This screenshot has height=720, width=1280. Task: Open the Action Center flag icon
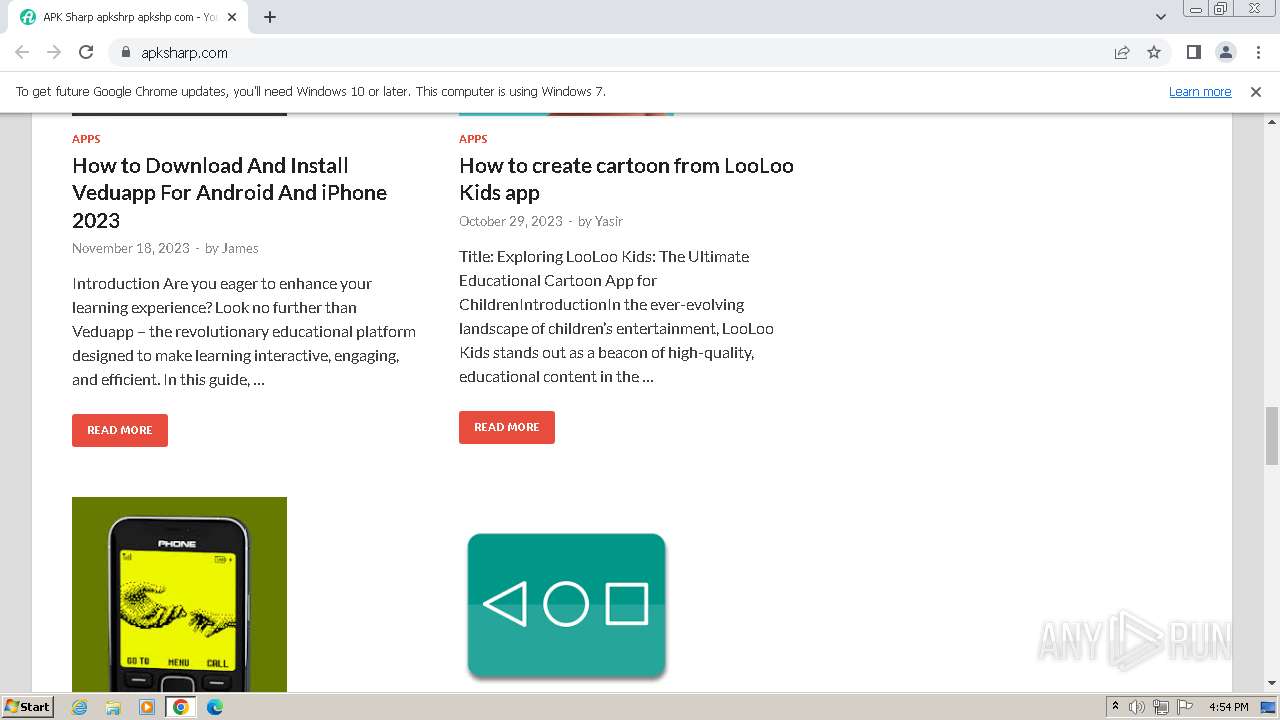(x=1185, y=707)
